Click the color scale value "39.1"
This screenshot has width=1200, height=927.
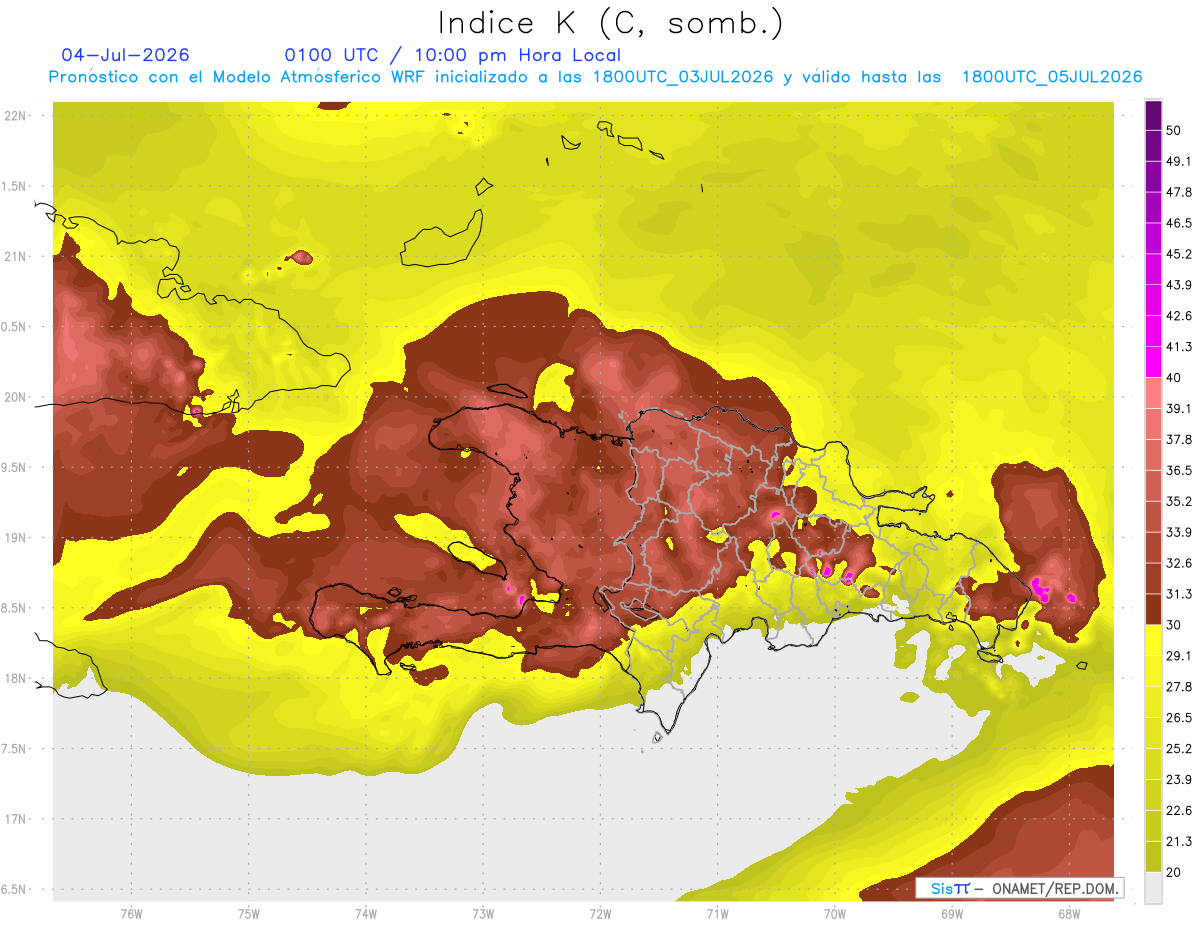pos(1179,409)
